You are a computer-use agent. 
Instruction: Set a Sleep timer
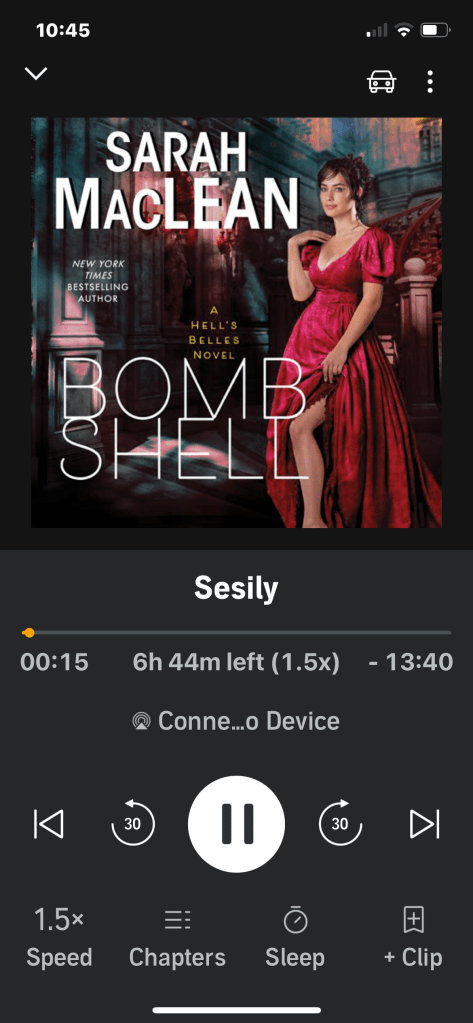(x=295, y=937)
